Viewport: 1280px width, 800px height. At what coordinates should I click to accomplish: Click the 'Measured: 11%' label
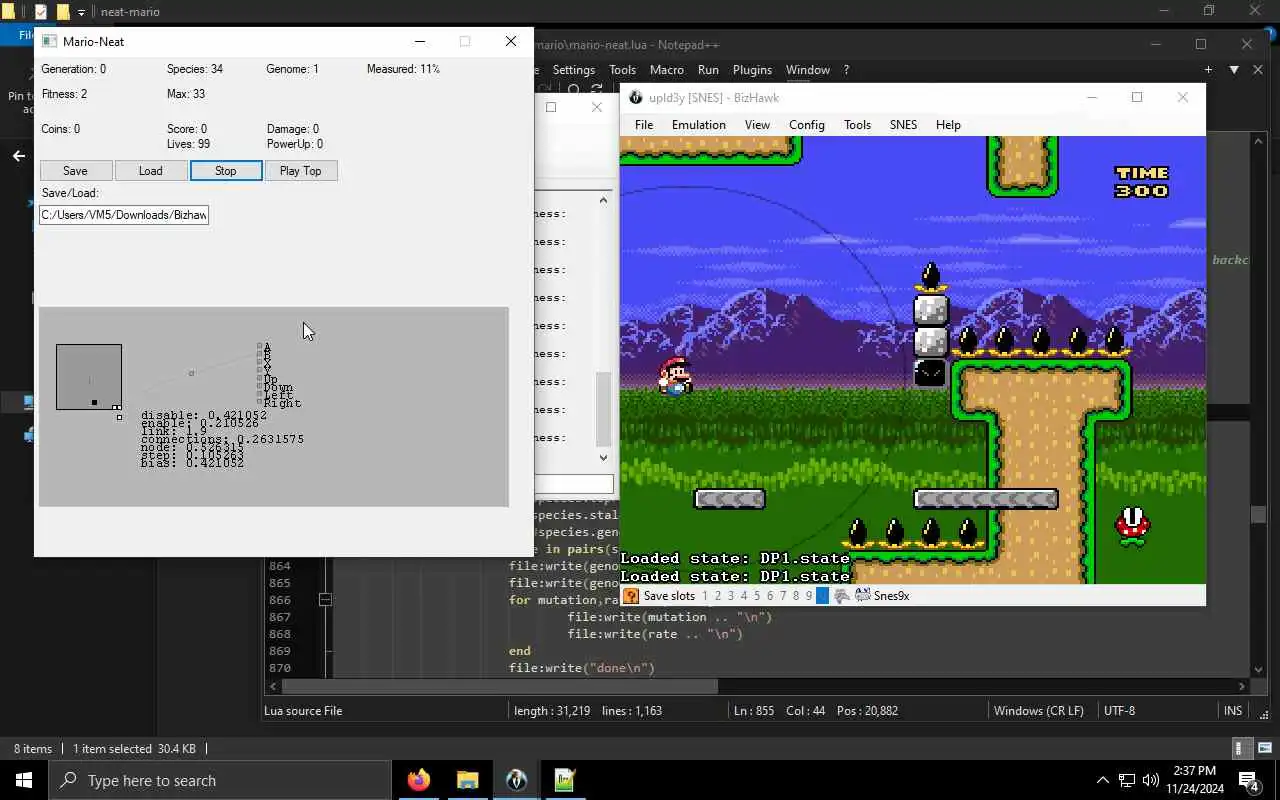point(403,69)
